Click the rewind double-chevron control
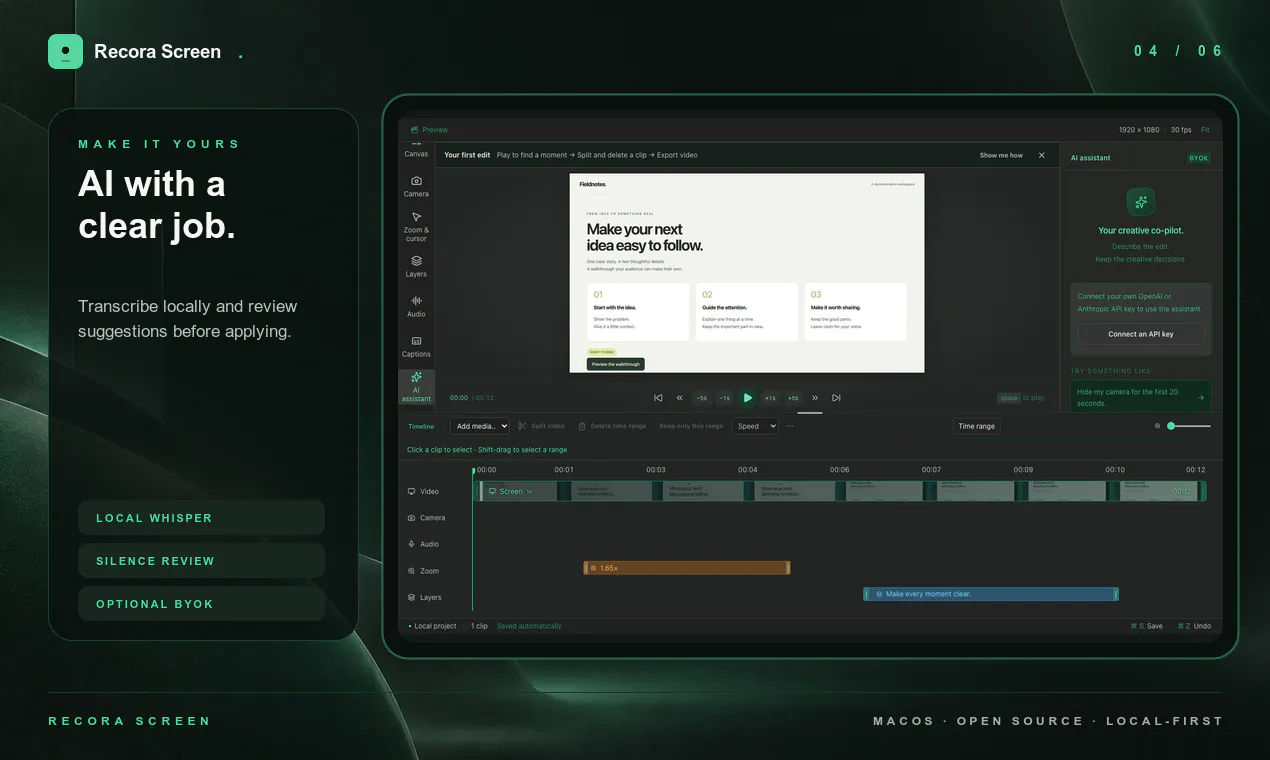Image resolution: width=1270 pixels, height=760 pixels. pyautogui.click(x=680, y=398)
